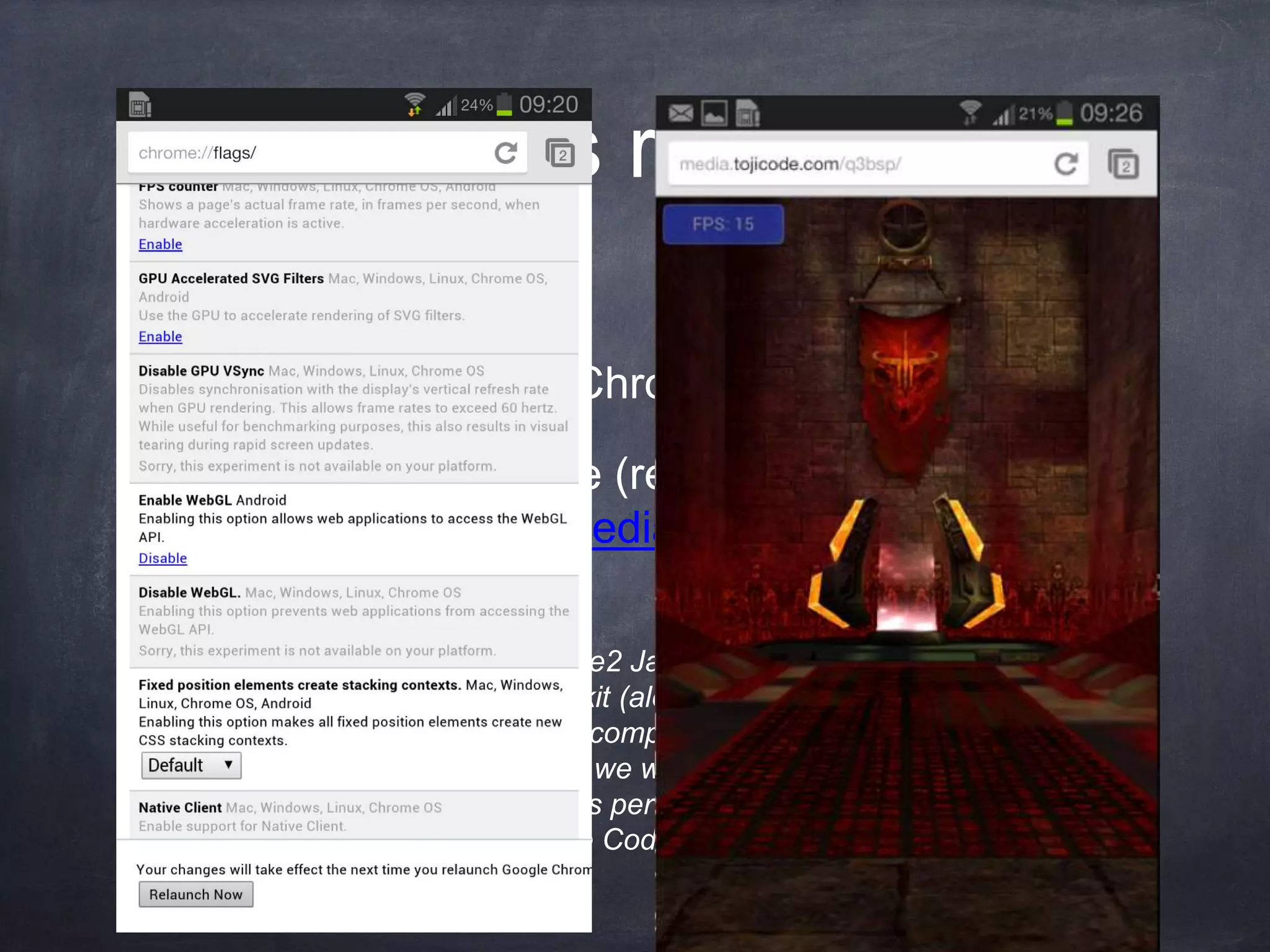Tap the 21% battery indicator

pyautogui.click(x=1046, y=113)
